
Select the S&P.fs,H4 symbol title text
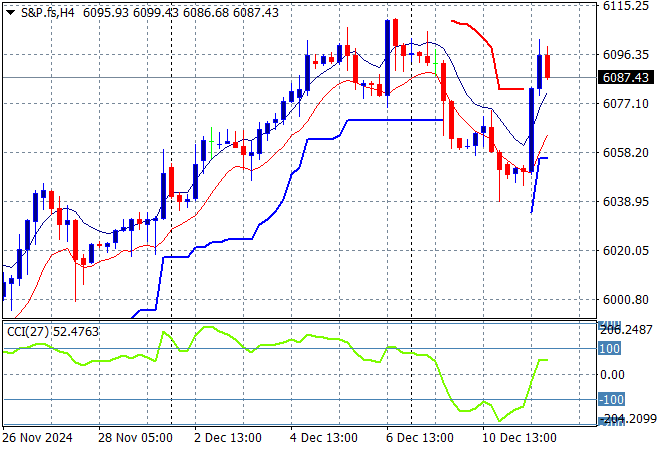48,13
